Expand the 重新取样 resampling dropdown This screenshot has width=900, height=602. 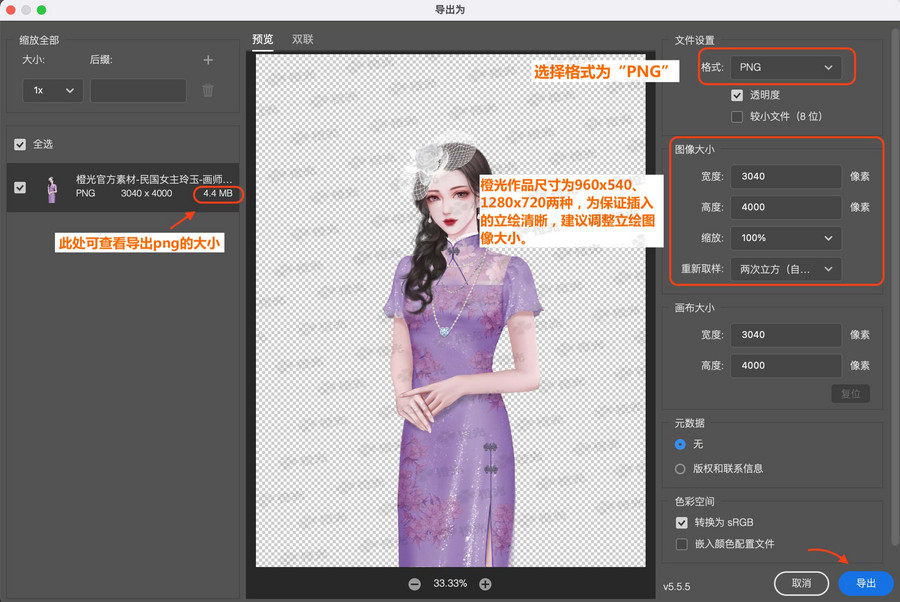pyautogui.click(x=785, y=269)
